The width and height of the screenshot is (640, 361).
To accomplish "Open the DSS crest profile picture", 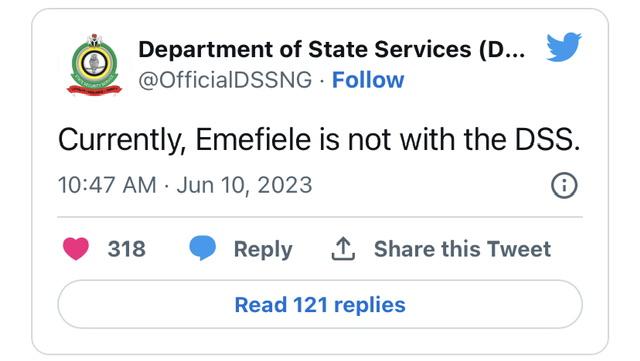I will click(94, 65).
